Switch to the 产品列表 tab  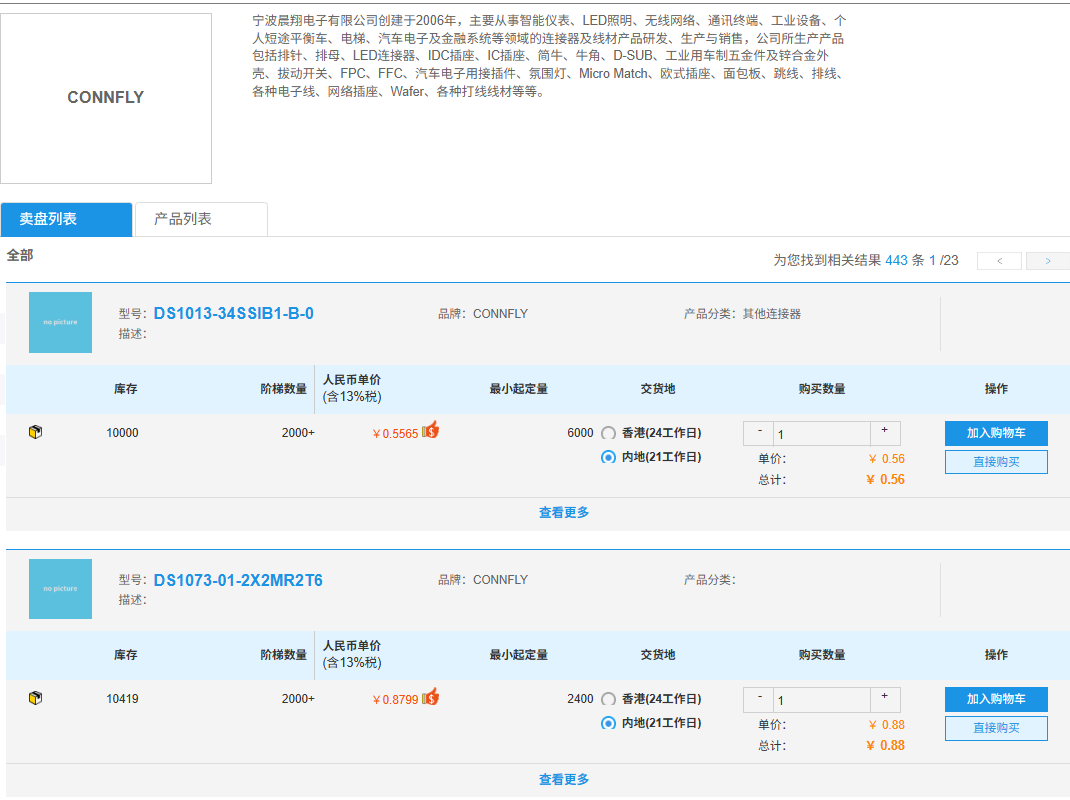201,220
